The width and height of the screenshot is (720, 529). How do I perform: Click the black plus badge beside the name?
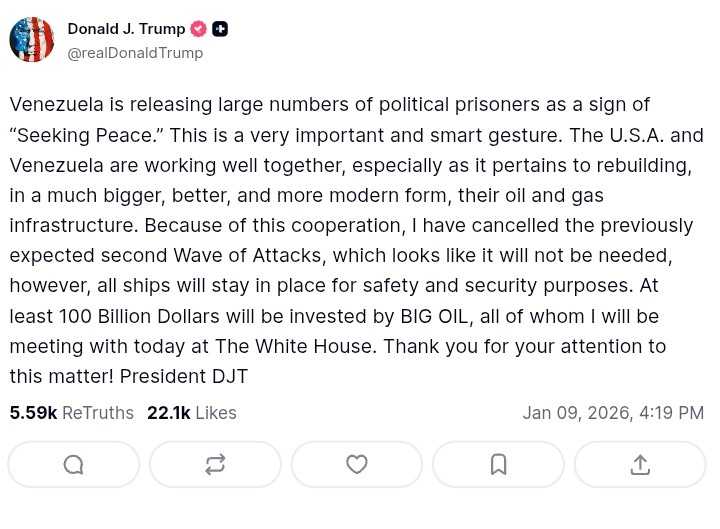(x=220, y=29)
